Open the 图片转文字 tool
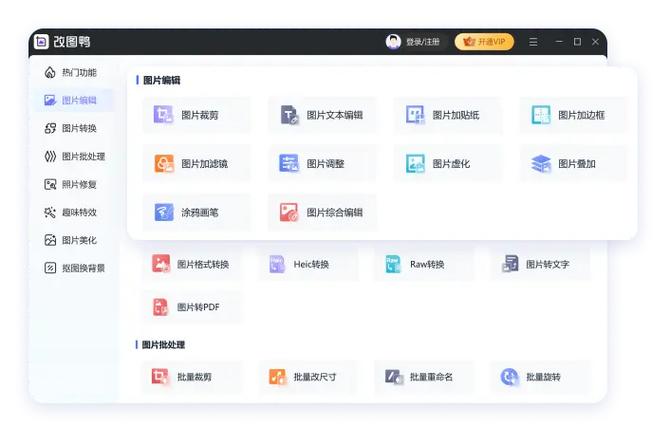This screenshot has height=445, width=670. 541,264
